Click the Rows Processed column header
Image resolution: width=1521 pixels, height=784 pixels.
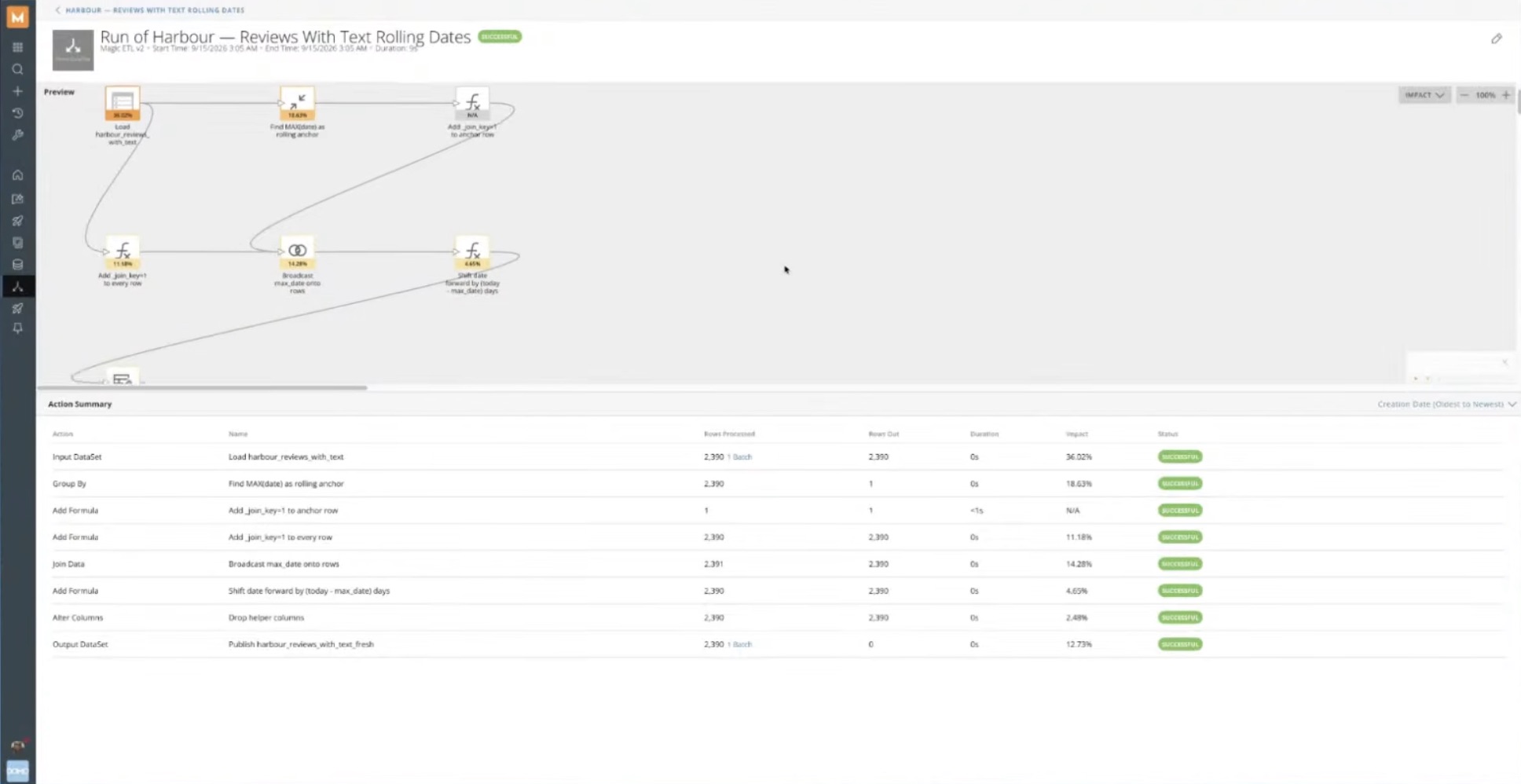[x=729, y=434]
